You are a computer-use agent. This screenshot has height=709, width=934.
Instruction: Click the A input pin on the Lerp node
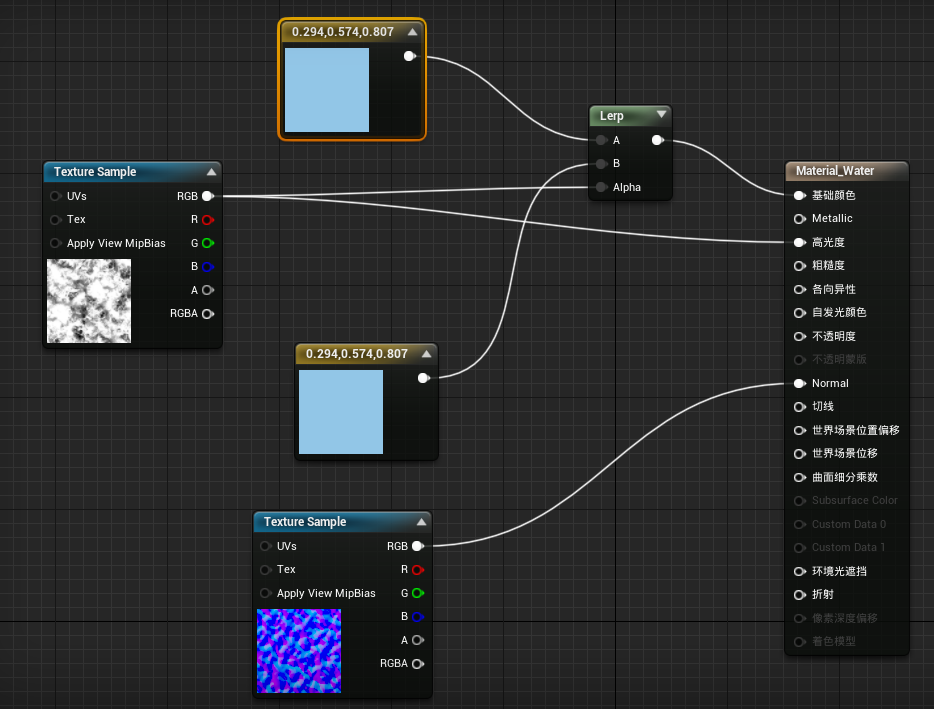tap(600, 141)
